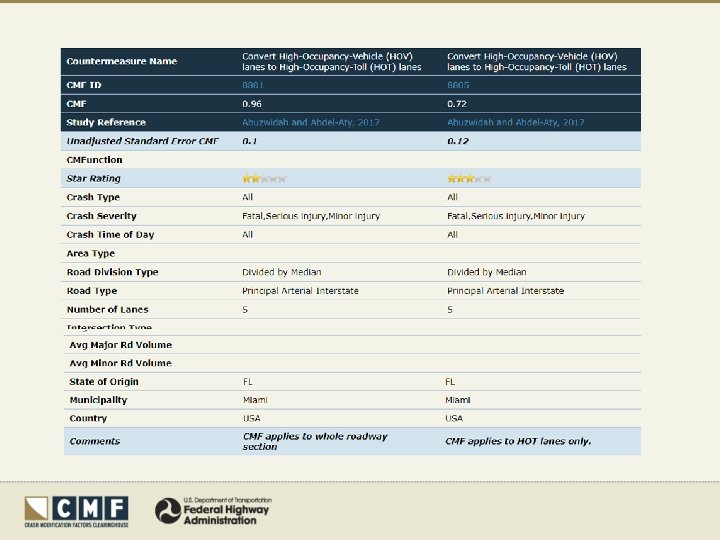This screenshot has height=540, width=720.
Task: Click the Crash Severity row label
Action: point(101,216)
